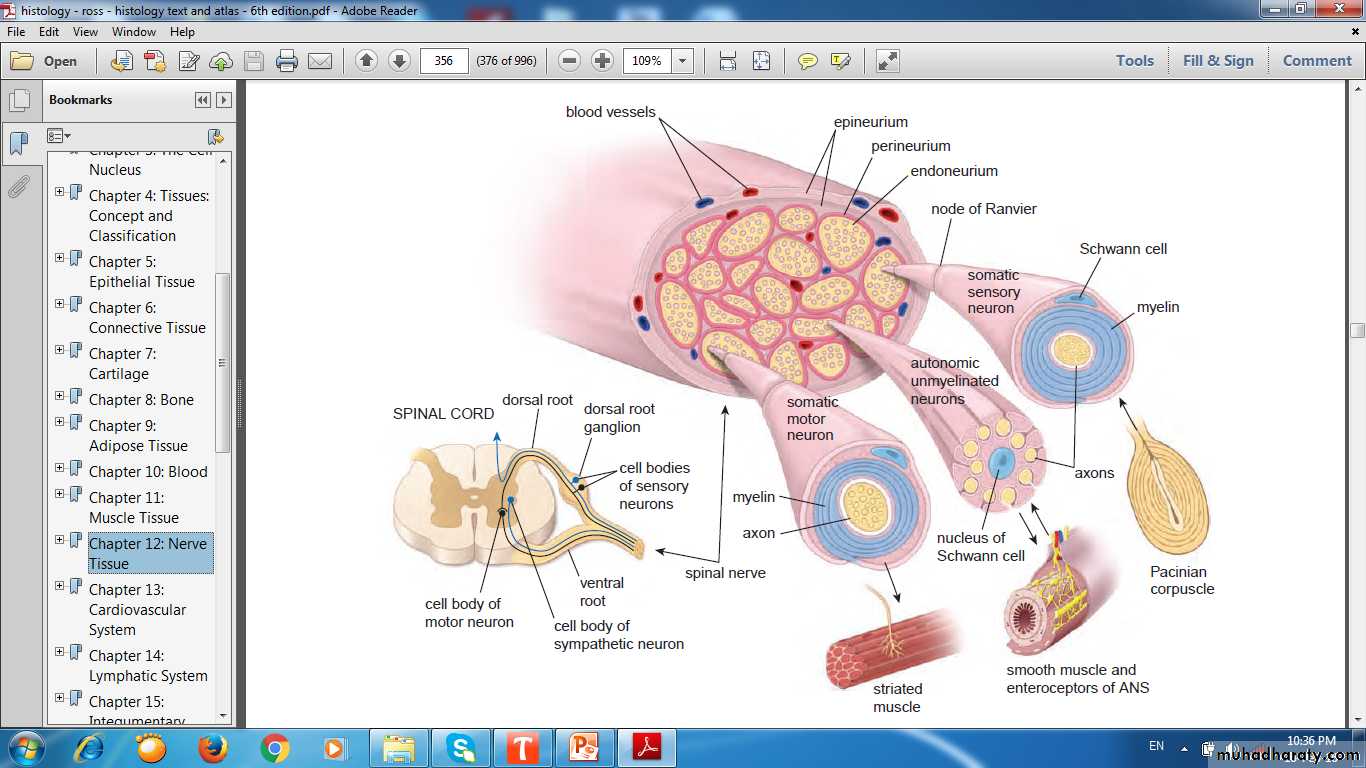Screen dimensions: 1366x768
Task: Switch to read mode view icon
Action: [x=887, y=61]
